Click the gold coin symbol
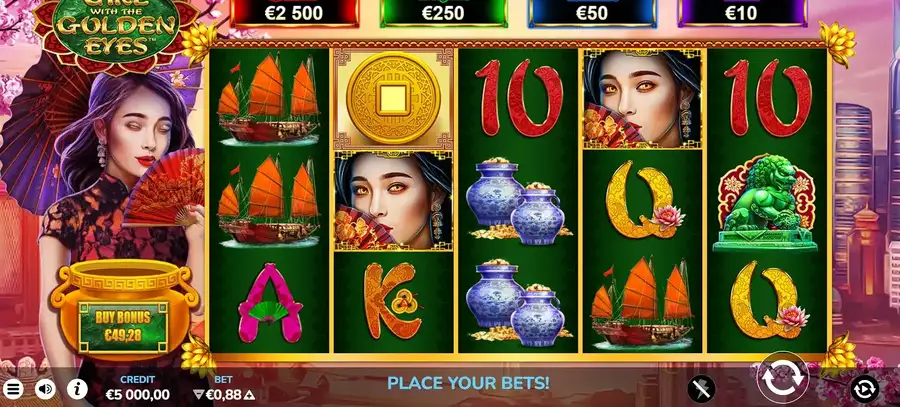900x407 pixels. pyautogui.click(x=393, y=98)
